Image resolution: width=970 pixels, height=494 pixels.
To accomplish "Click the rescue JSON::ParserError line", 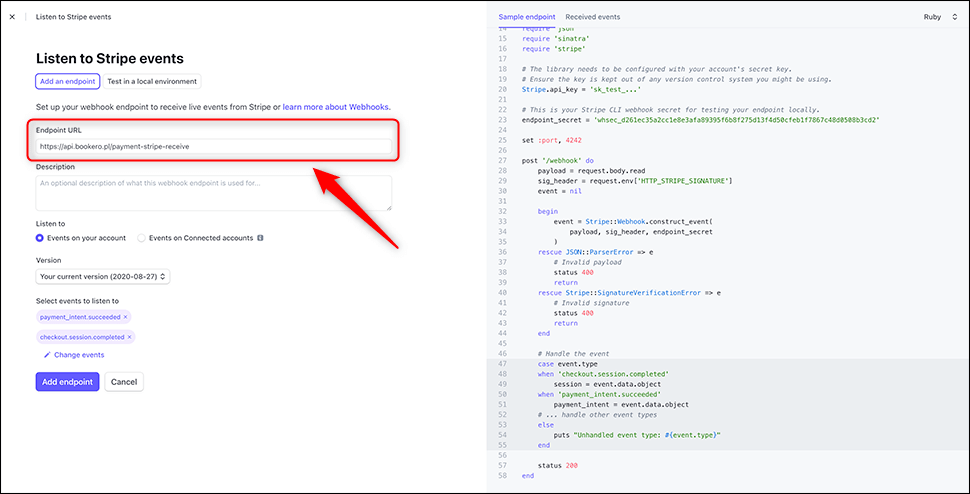I will pyautogui.click(x=596, y=252).
